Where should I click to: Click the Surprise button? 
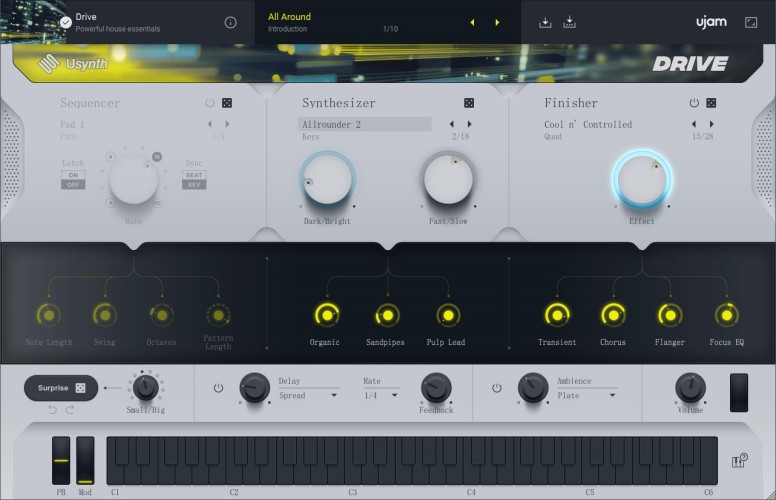pyautogui.click(x=61, y=388)
